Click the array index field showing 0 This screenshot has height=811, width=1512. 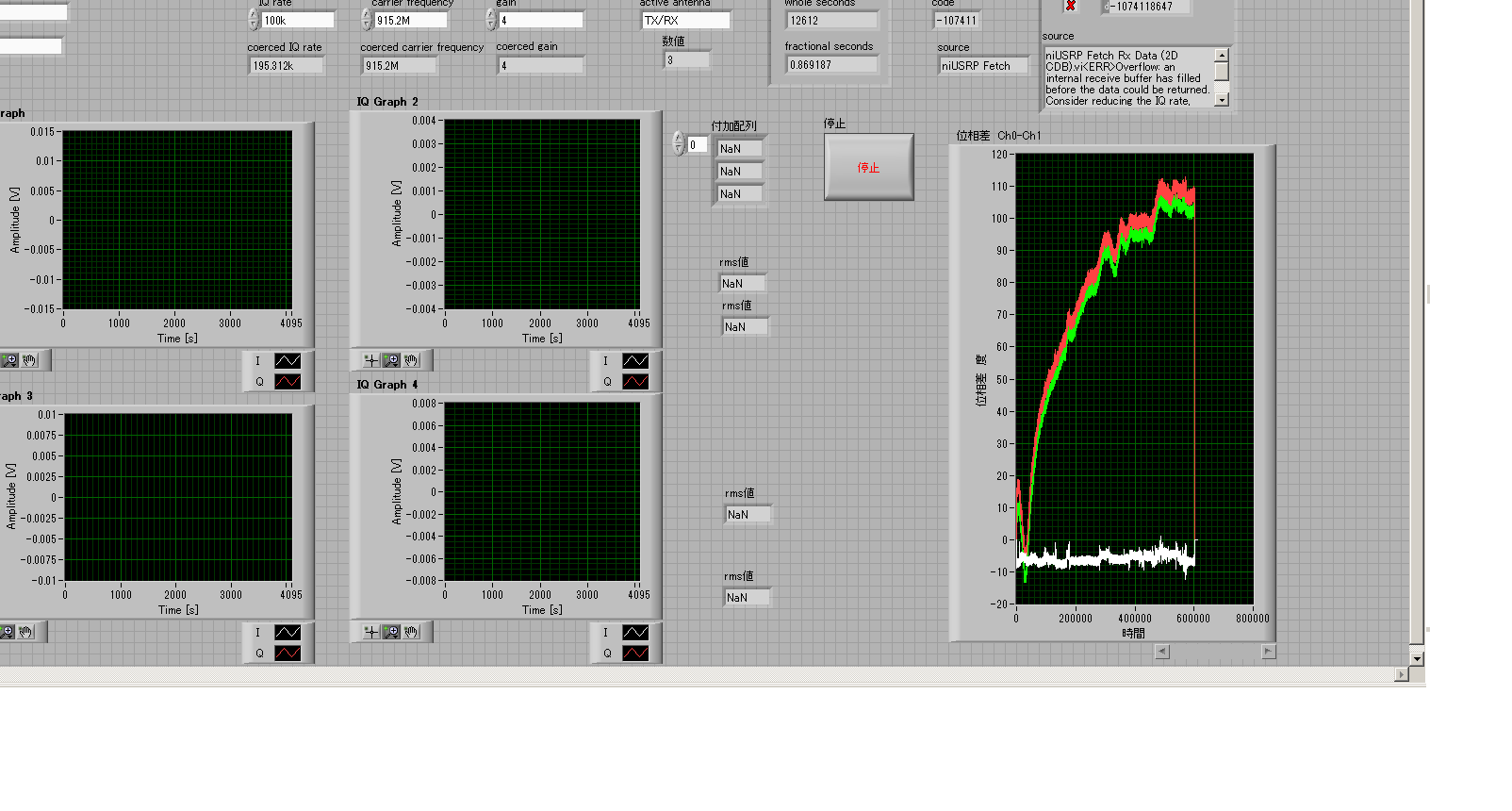pyautogui.click(x=697, y=144)
